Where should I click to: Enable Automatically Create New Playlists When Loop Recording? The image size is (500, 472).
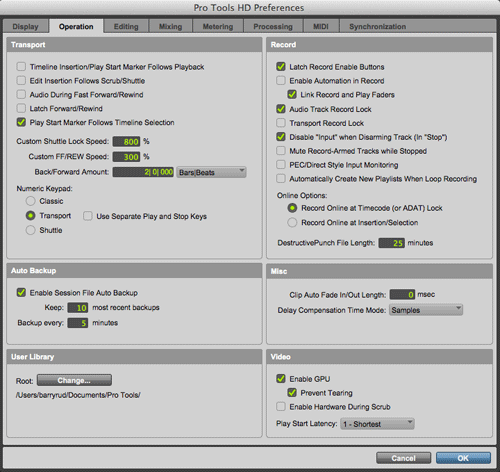(281, 179)
